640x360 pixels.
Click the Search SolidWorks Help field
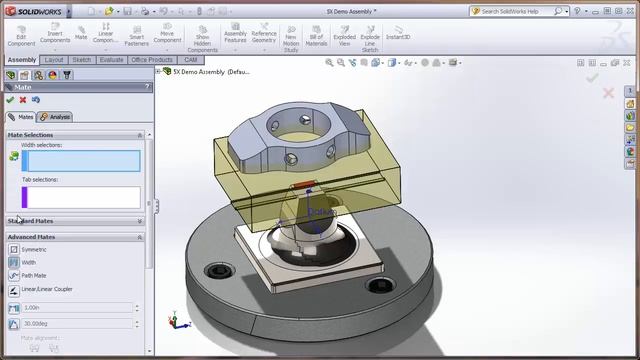coord(515,11)
